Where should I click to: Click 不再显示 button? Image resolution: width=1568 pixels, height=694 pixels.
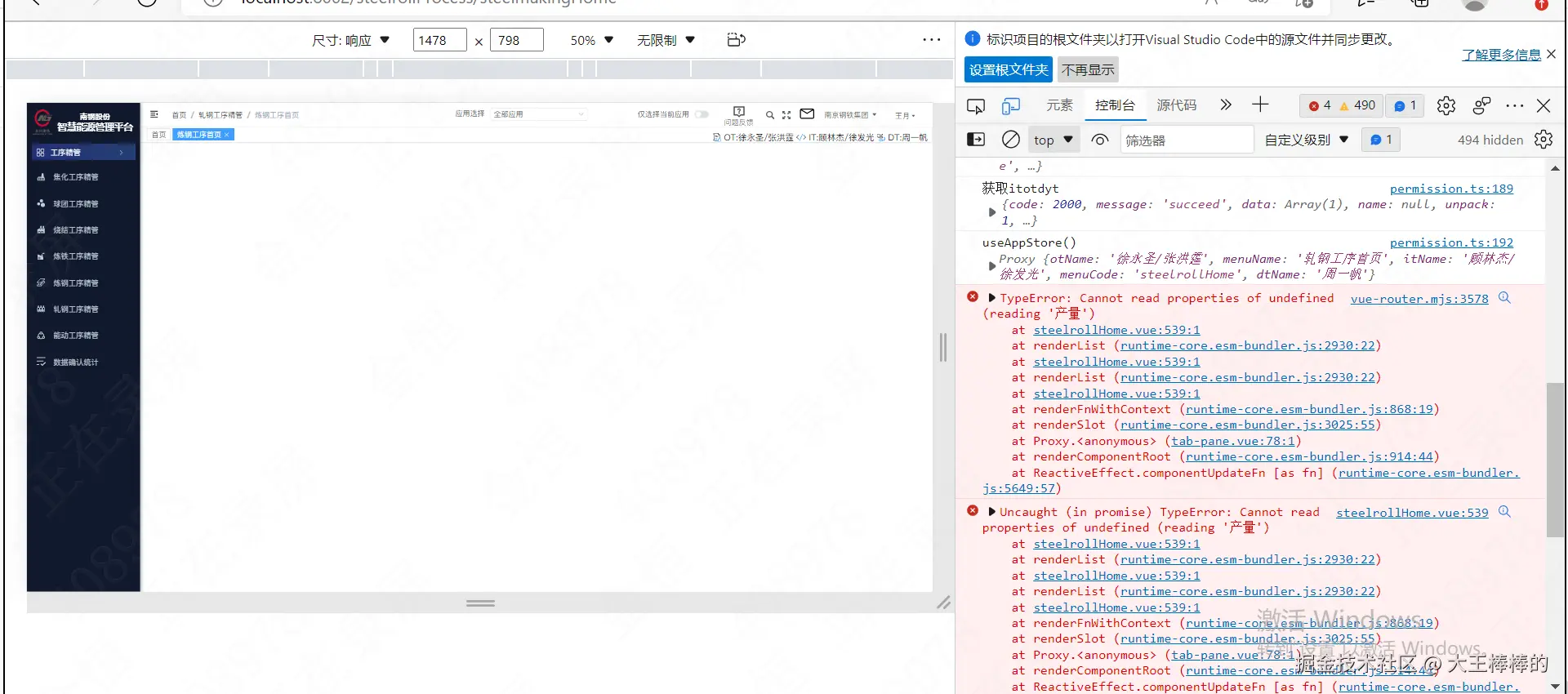[x=1088, y=69]
